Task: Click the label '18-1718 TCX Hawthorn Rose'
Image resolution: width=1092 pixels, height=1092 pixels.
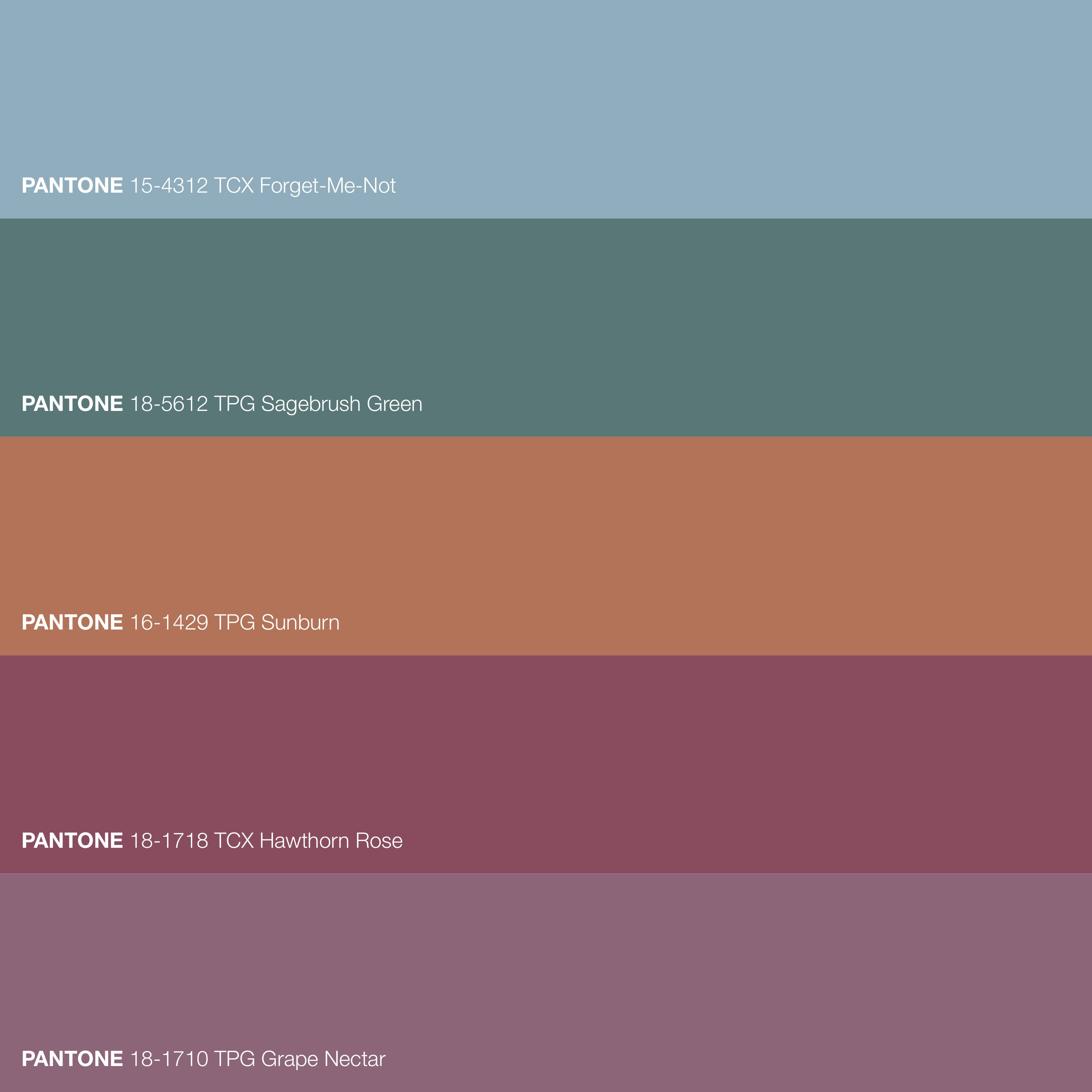Action: click(266, 840)
